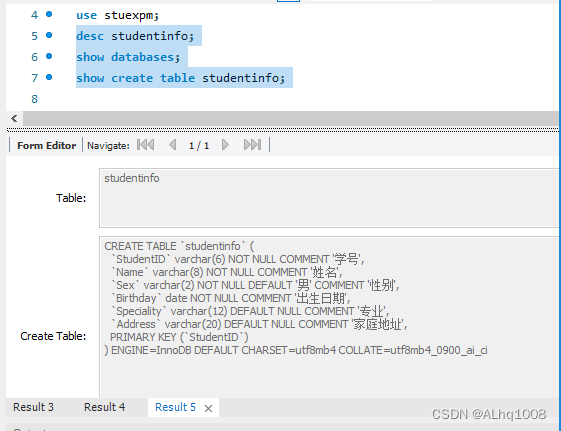Click the `Sex` varchar(2) definition line

point(255,285)
